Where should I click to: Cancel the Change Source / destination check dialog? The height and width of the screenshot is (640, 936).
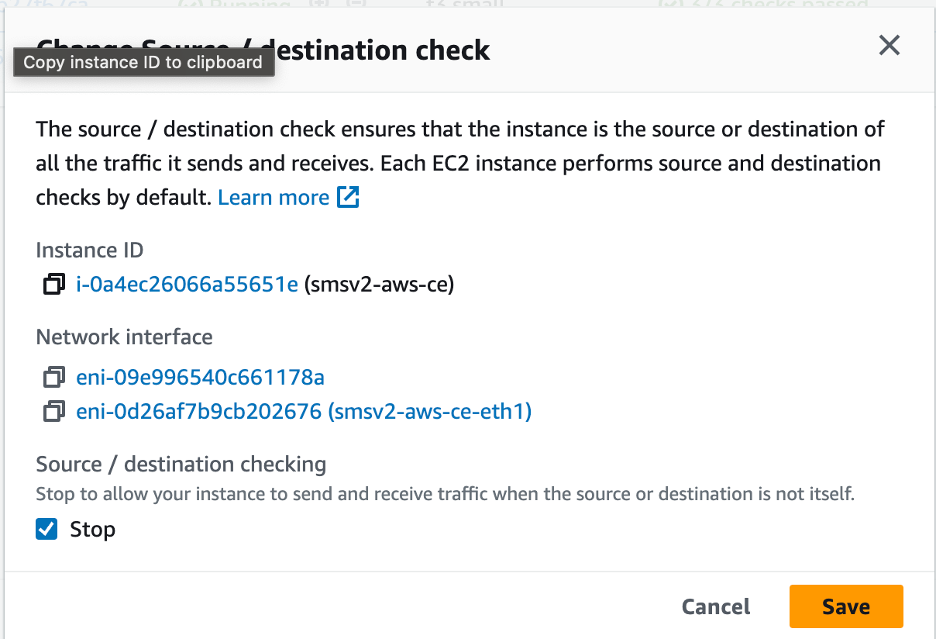click(716, 606)
